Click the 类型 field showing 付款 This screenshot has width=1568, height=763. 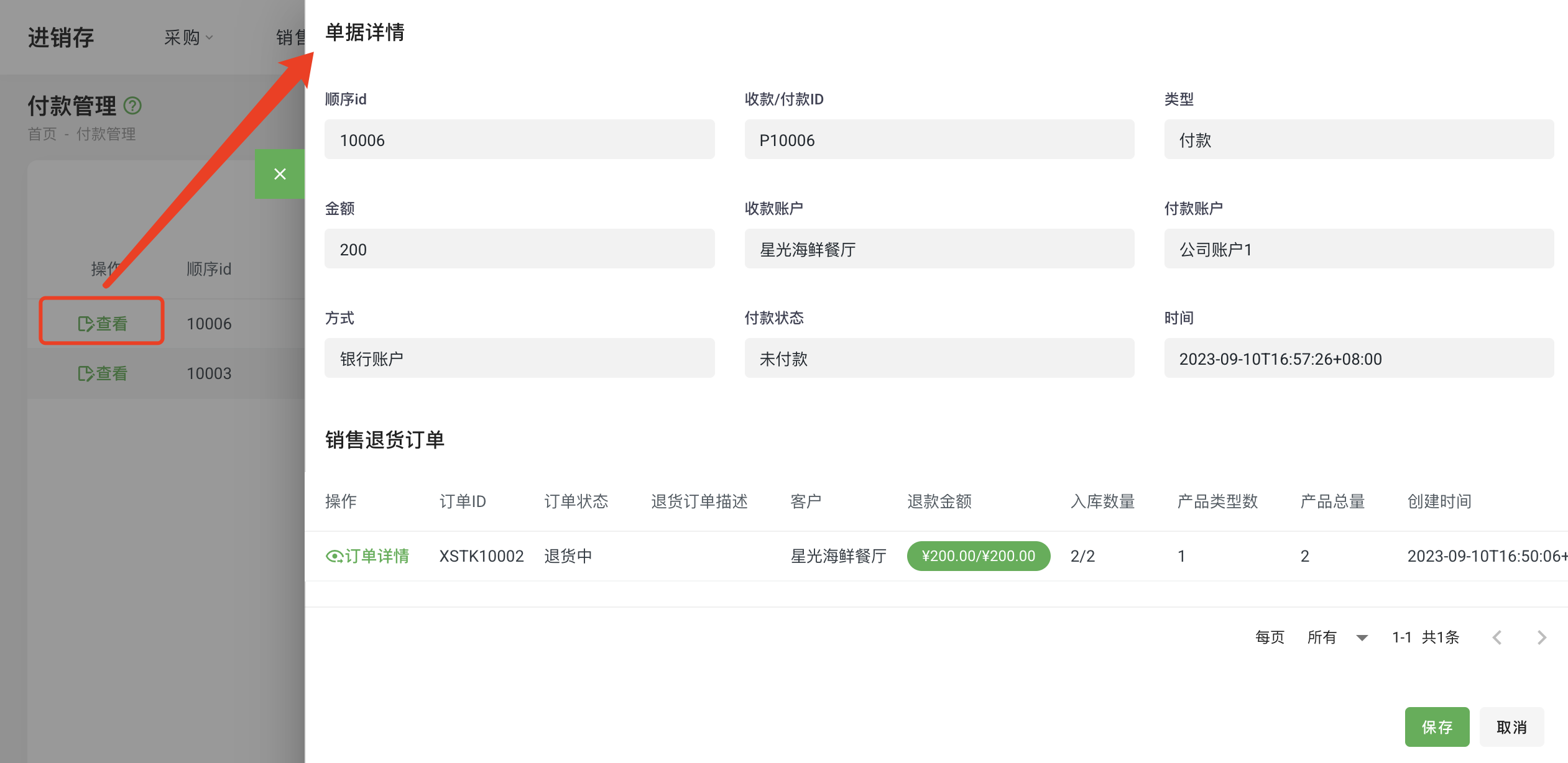[1358, 139]
